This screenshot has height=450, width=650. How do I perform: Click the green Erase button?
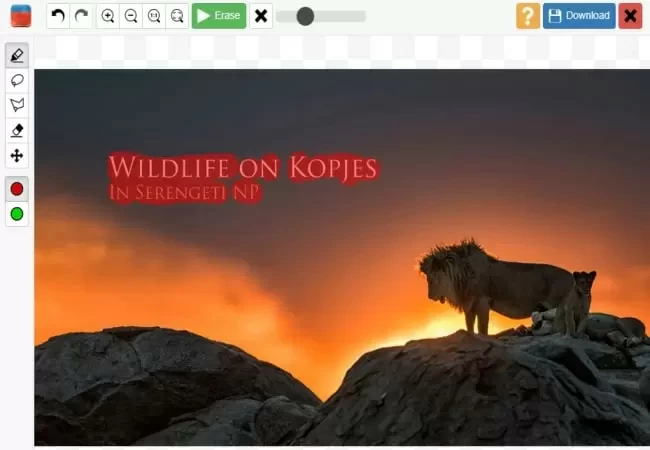pyautogui.click(x=219, y=16)
